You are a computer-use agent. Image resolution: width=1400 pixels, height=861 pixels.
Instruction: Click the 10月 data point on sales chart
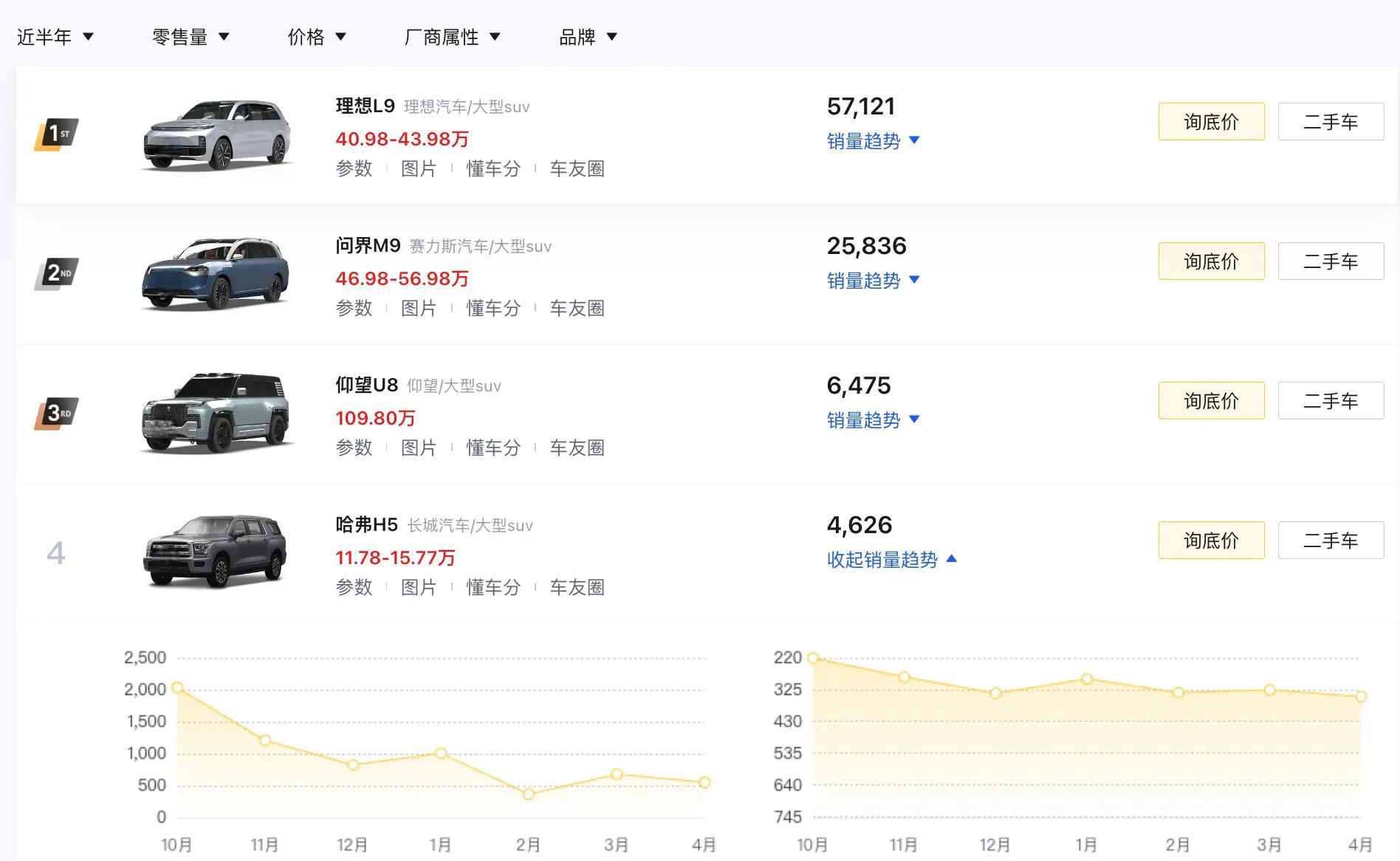(177, 688)
